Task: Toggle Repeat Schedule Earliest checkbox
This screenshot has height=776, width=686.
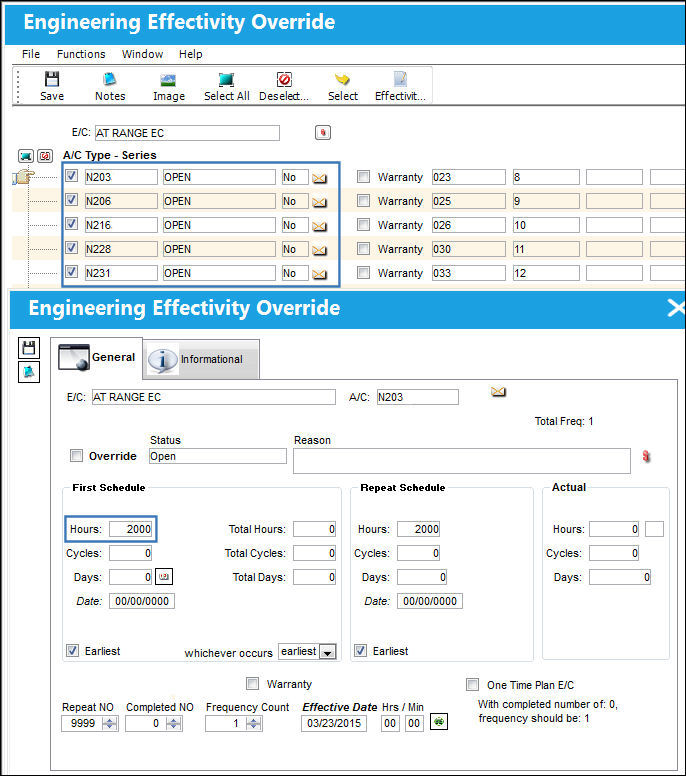Action: 360,650
